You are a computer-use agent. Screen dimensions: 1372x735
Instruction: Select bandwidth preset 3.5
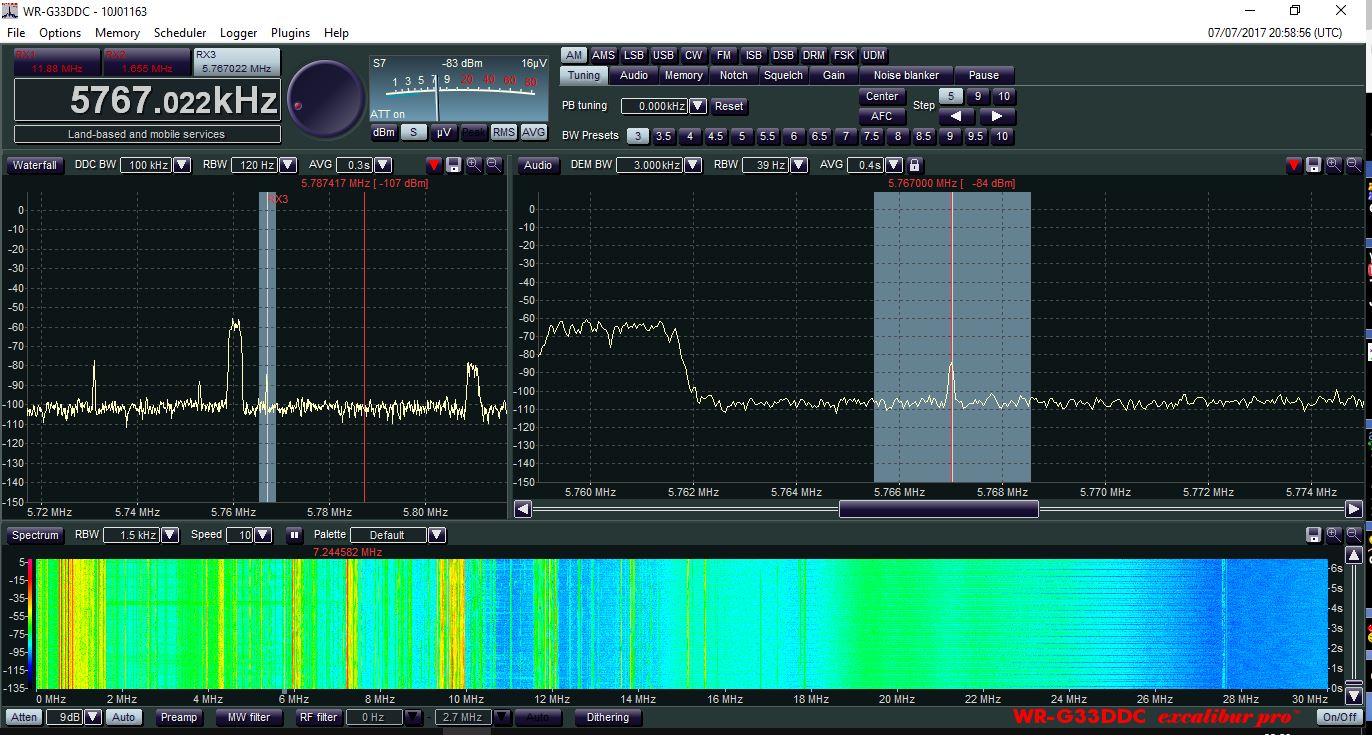(663, 136)
